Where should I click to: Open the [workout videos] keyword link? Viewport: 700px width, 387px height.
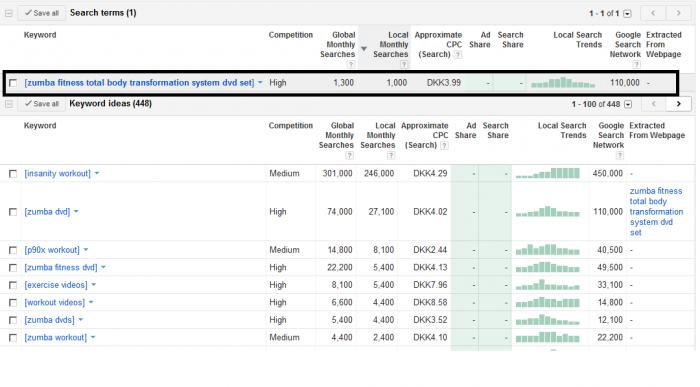coord(54,302)
